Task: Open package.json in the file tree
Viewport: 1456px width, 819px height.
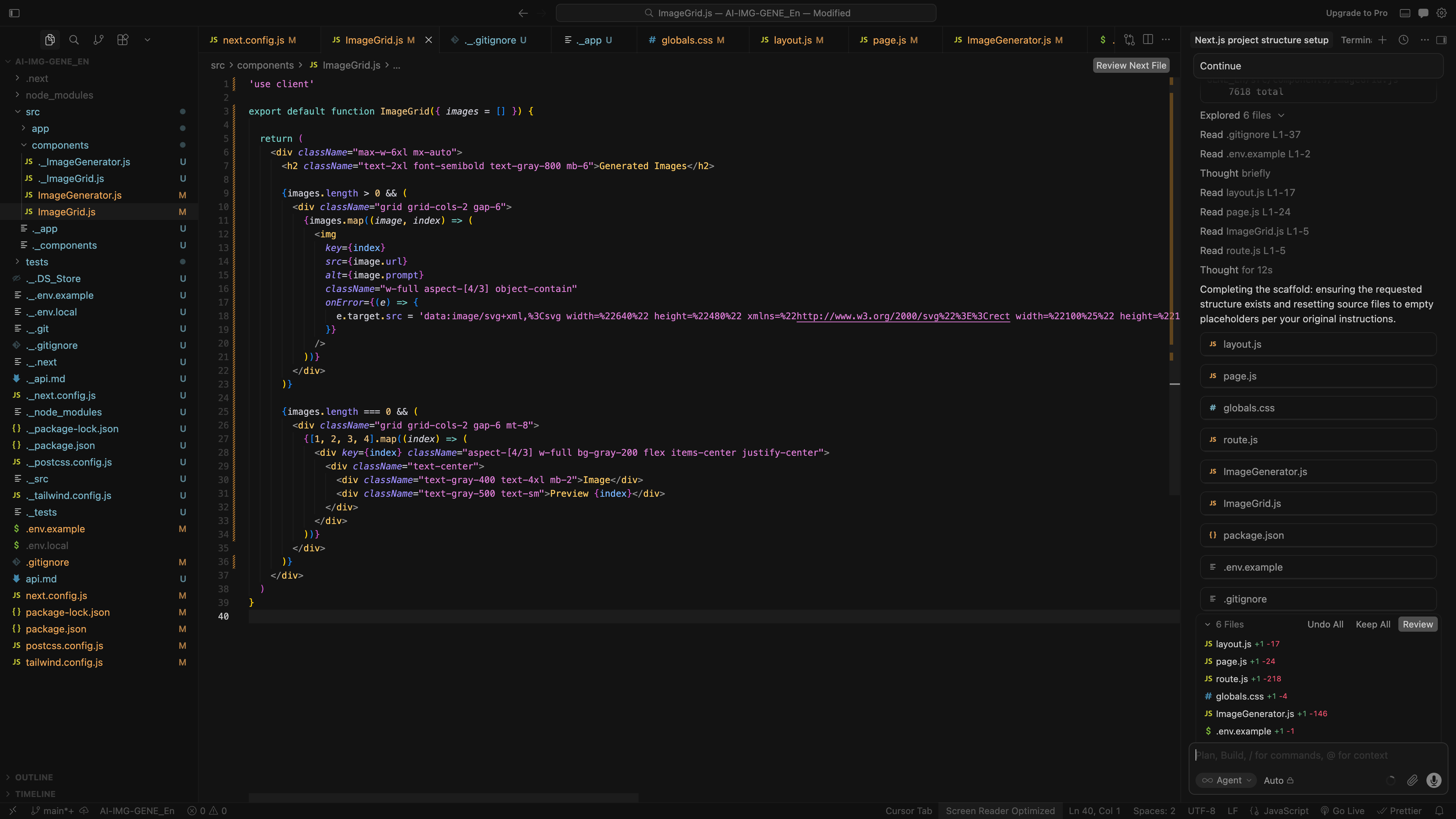Action: coord(56,629)
